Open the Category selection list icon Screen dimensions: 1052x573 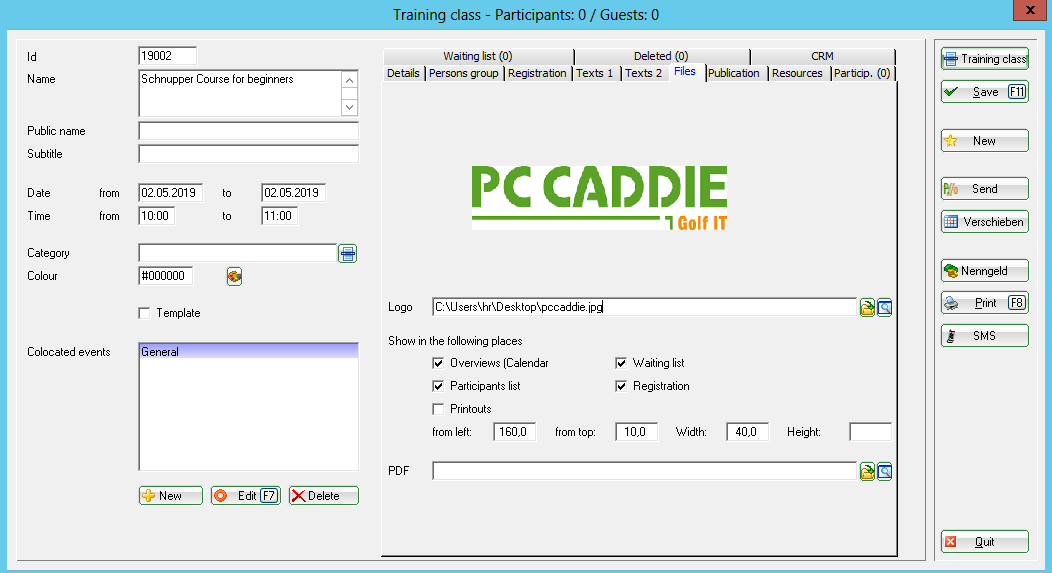pyautogui.click(x=348, y=254)
